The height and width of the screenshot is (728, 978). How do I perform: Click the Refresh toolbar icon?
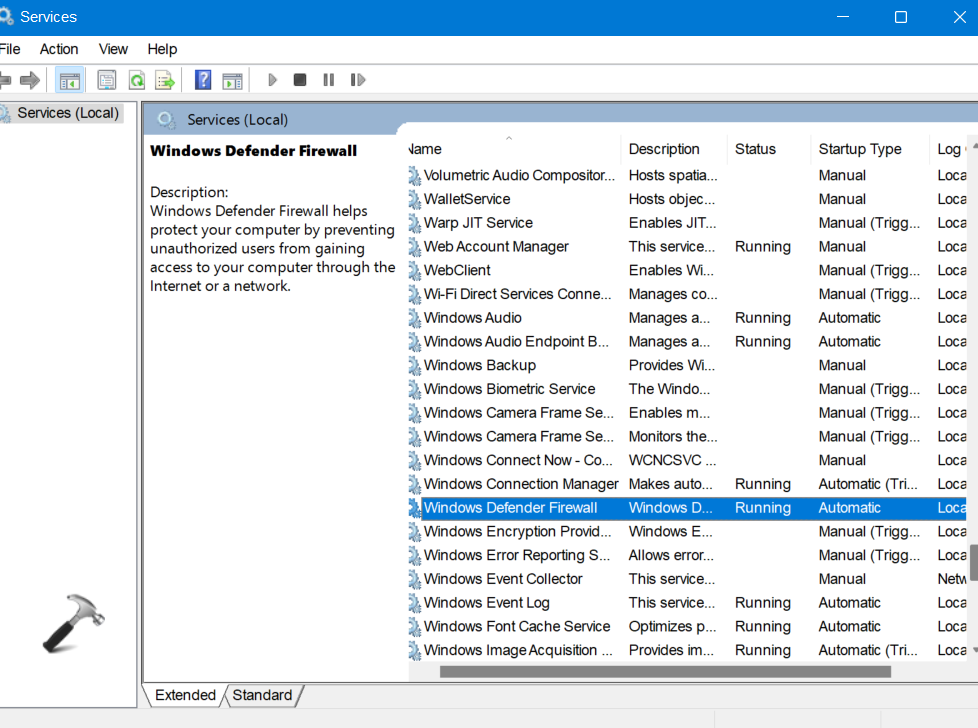136,80
